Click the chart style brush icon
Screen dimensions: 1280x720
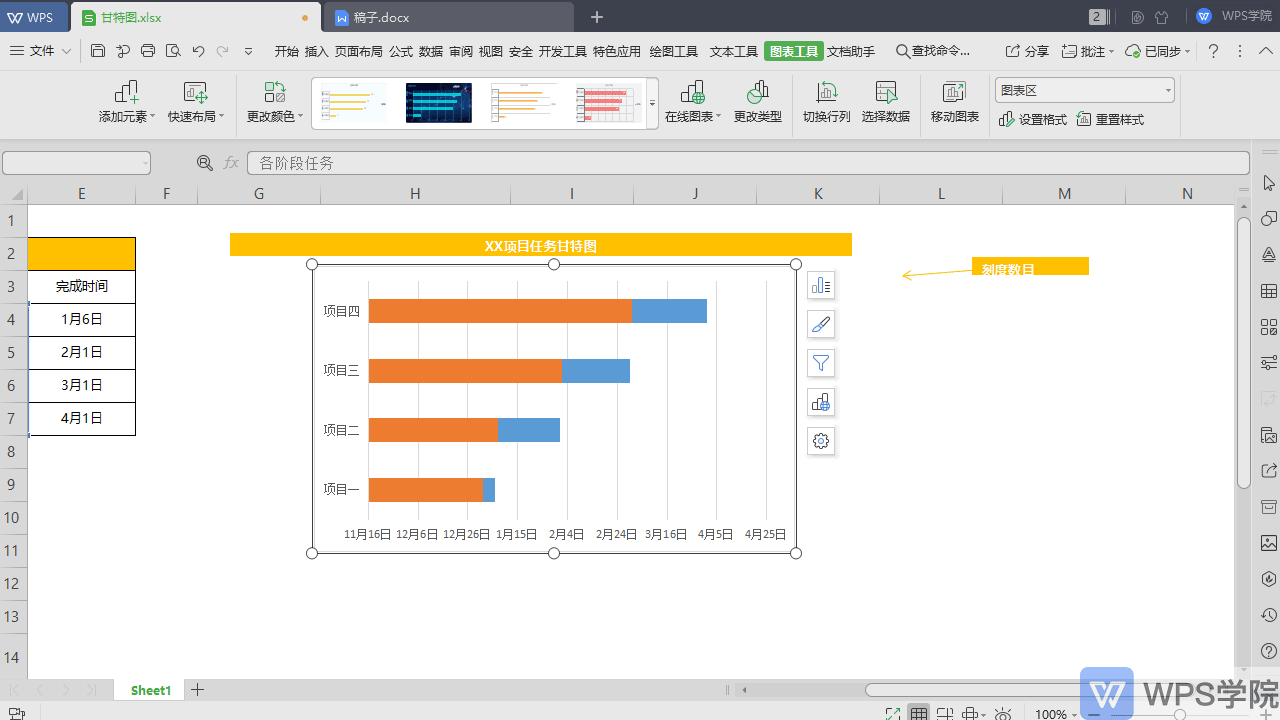pyautogui.click(x=821, y=325)
